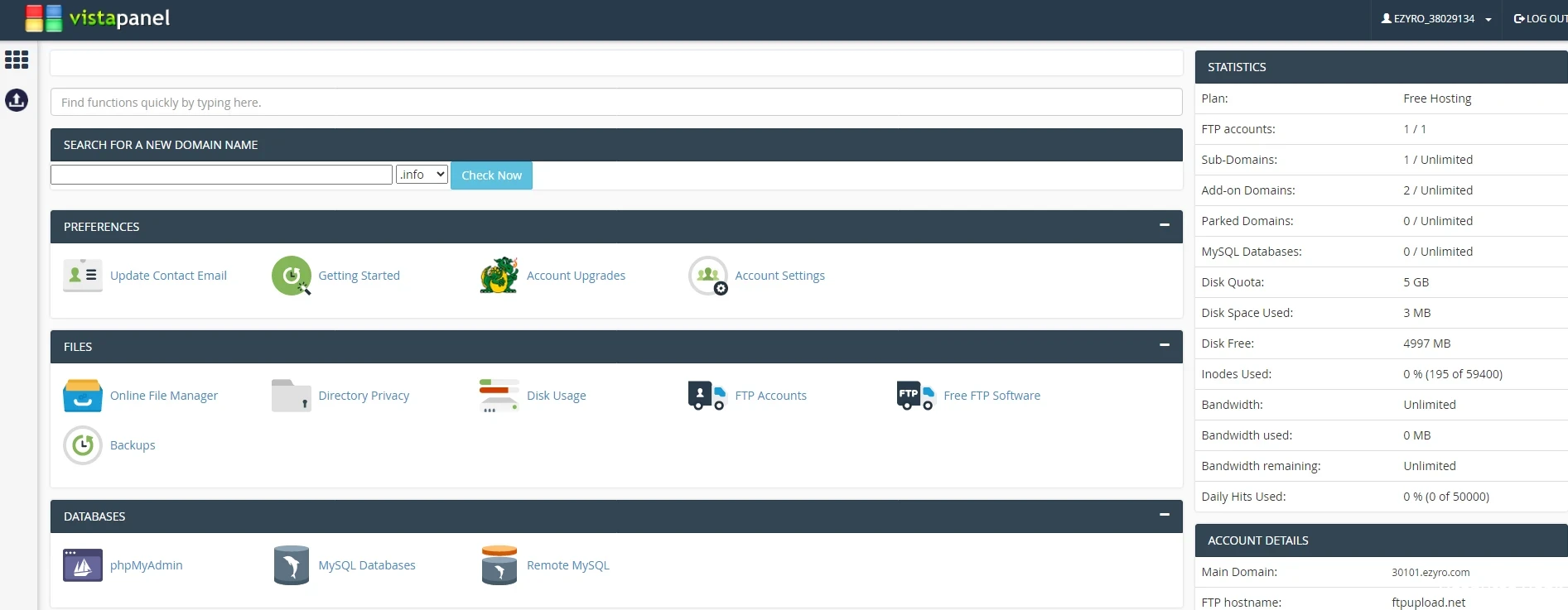The height and width of the screenshot is (610, 1568).
Task: Open the .info domain extension dropdown
Action: pyautogui.click(x=422, y=175)
